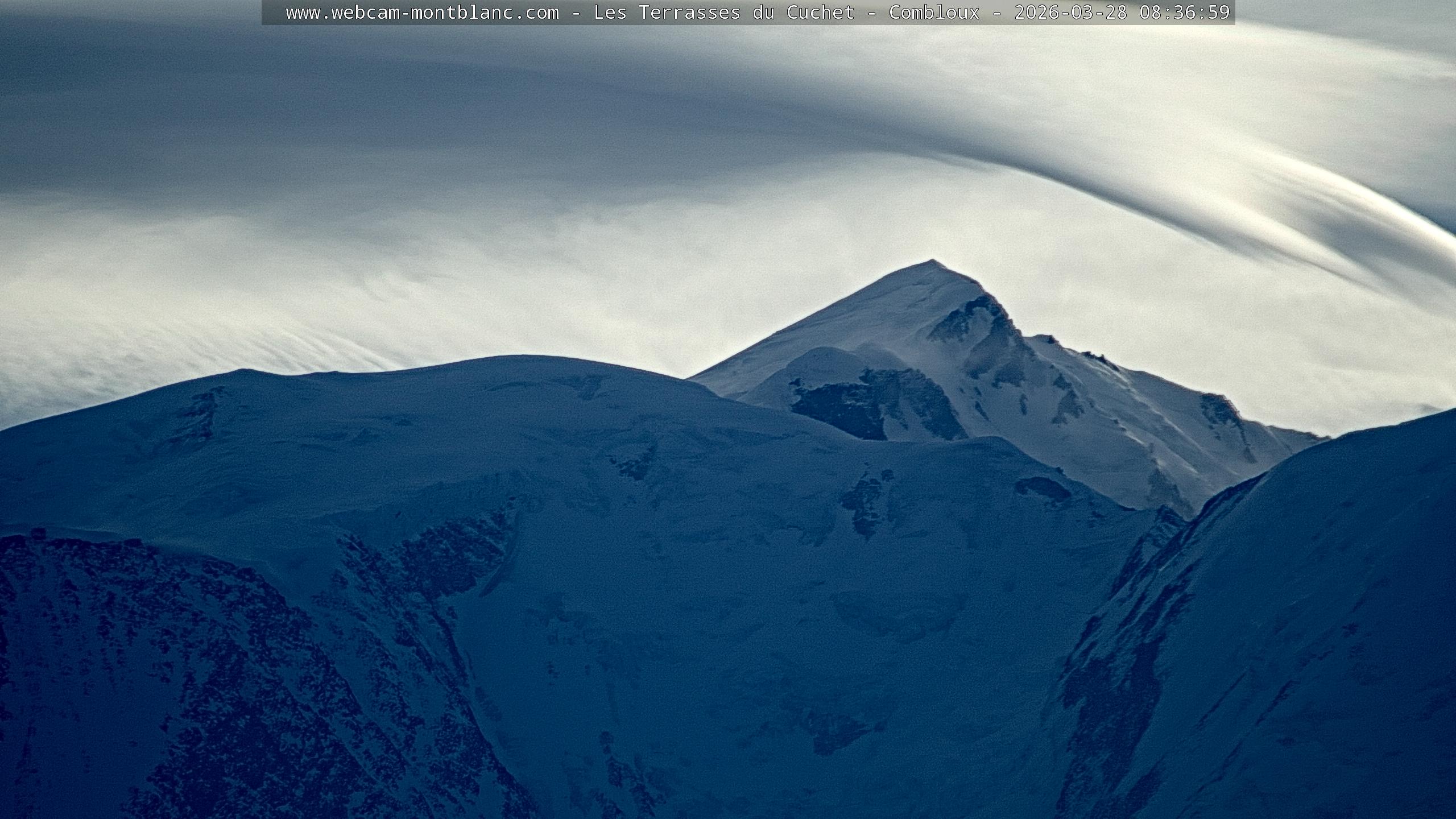Click the 'Les Terrasses du Cuchet' caption text
The width and height of the screenshot is (1456, 819).
click(723, 12)
